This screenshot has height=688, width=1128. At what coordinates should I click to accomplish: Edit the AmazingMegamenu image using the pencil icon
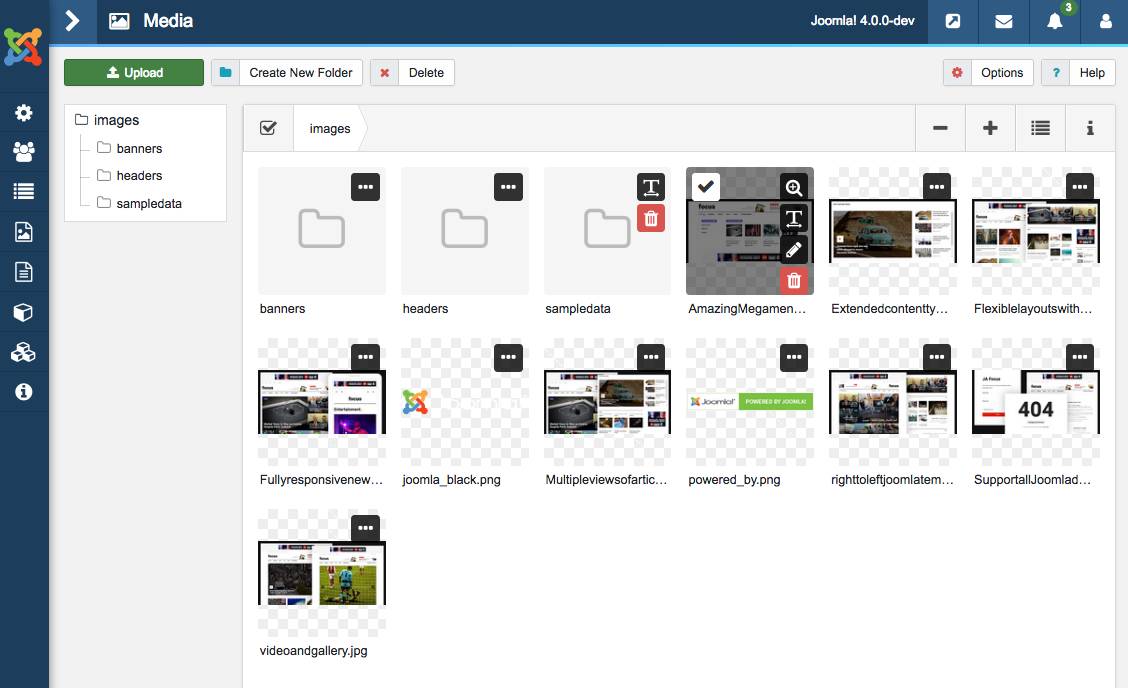click(793, 249)
